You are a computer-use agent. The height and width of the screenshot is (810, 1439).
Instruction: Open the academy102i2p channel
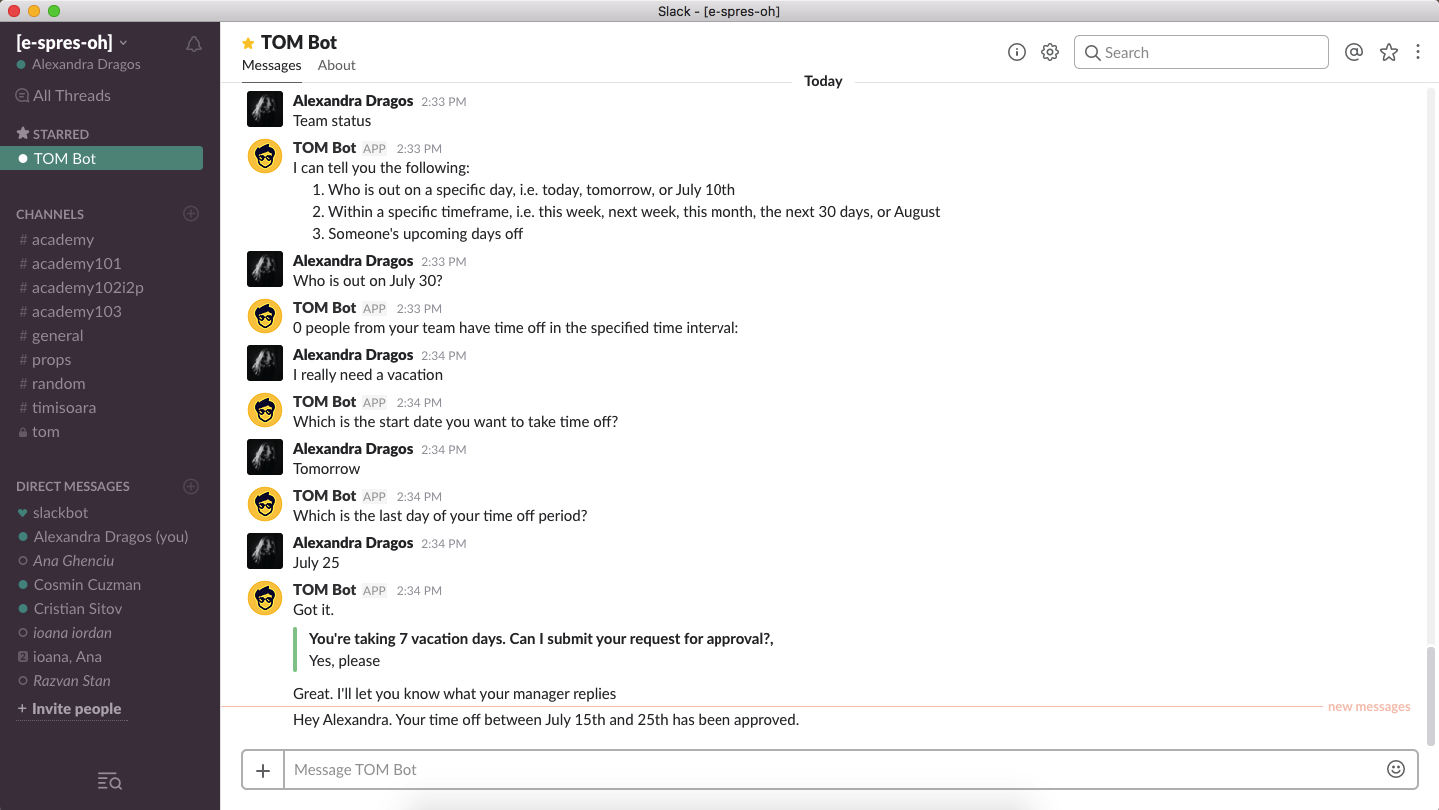[87, 288]
